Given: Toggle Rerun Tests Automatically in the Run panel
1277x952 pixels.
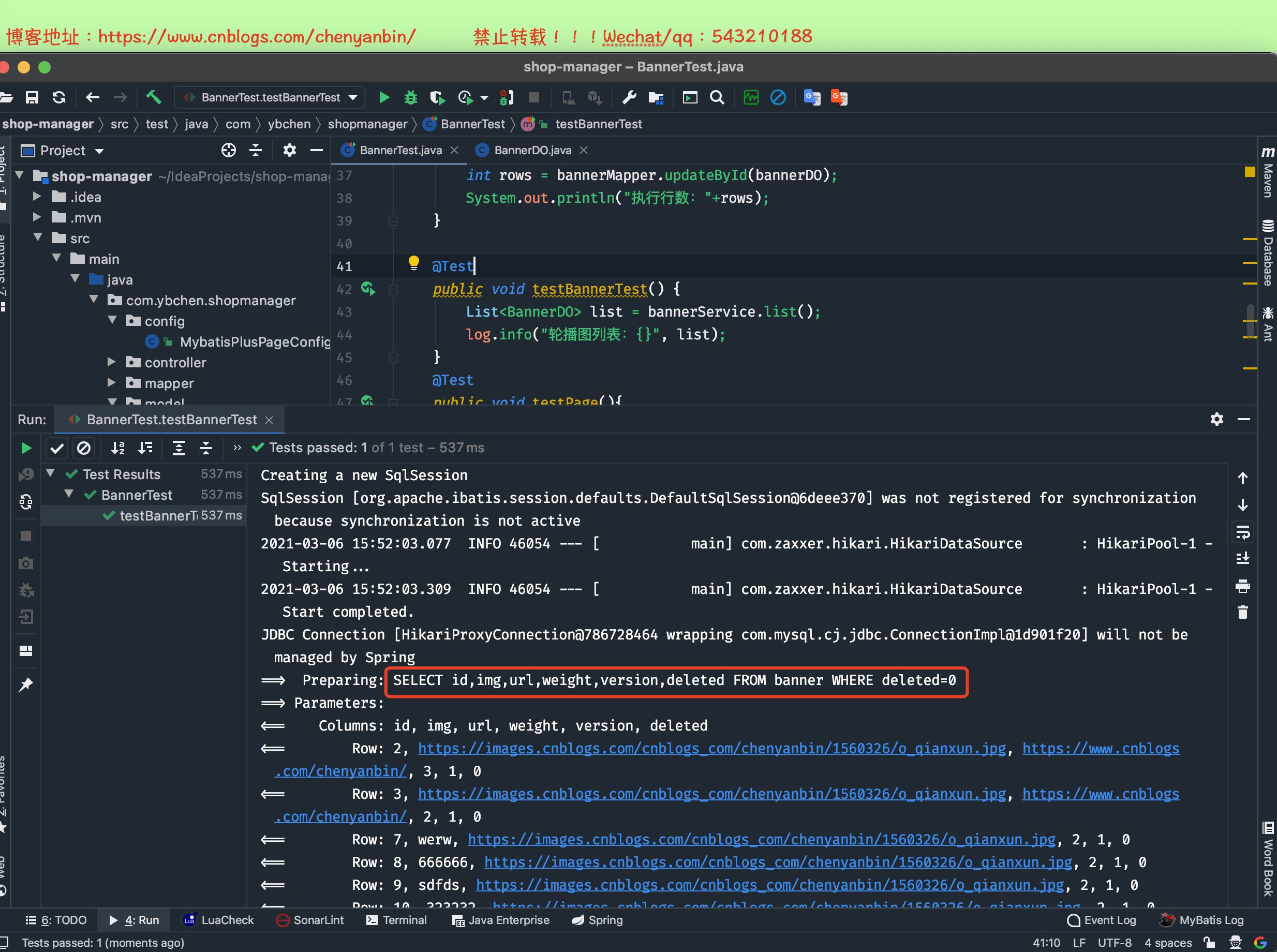Looking at the screenshot, I should click(25, 501).
